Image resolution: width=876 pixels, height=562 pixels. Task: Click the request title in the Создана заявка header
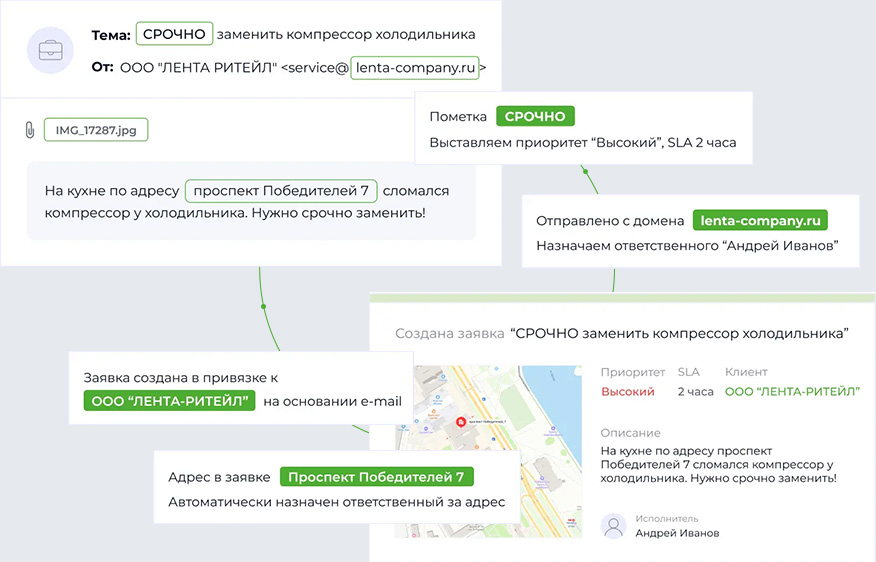point(679,333)
